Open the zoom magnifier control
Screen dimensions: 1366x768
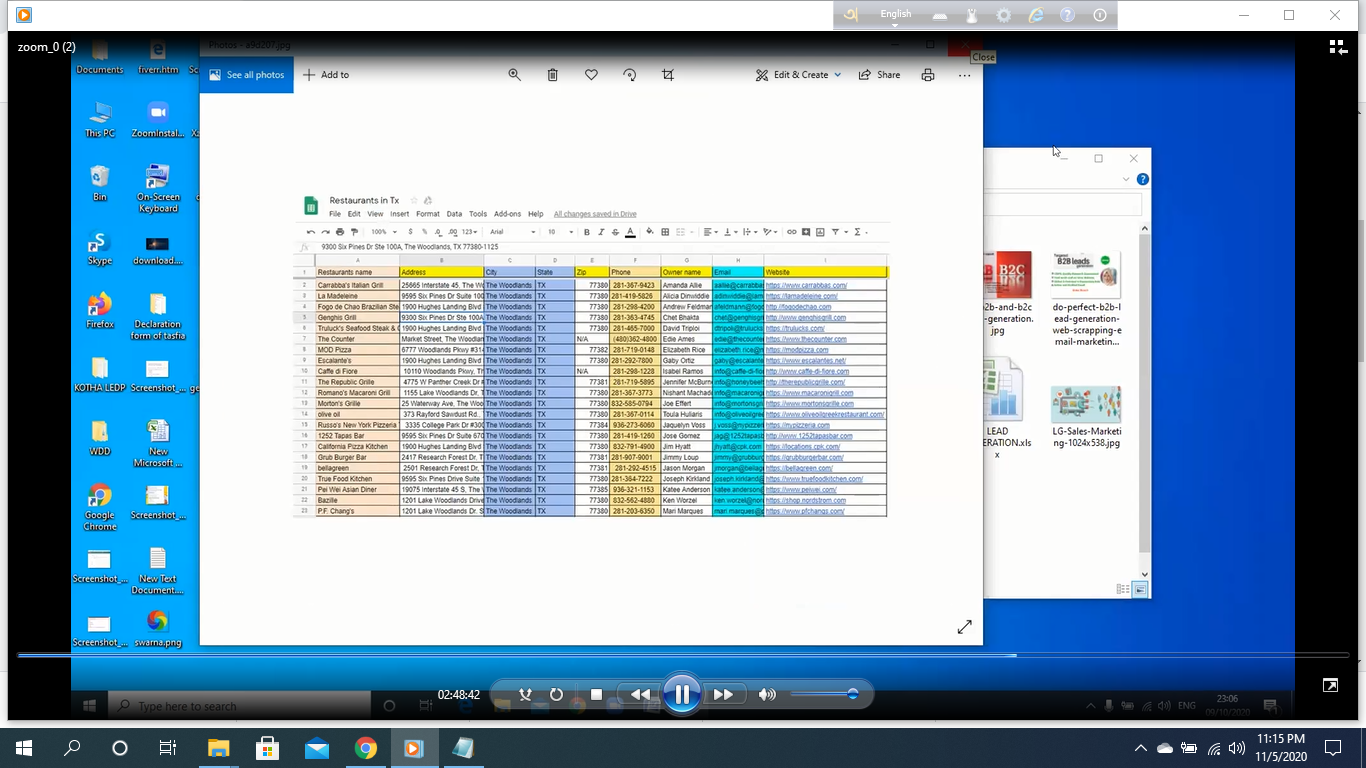point(515,74)
